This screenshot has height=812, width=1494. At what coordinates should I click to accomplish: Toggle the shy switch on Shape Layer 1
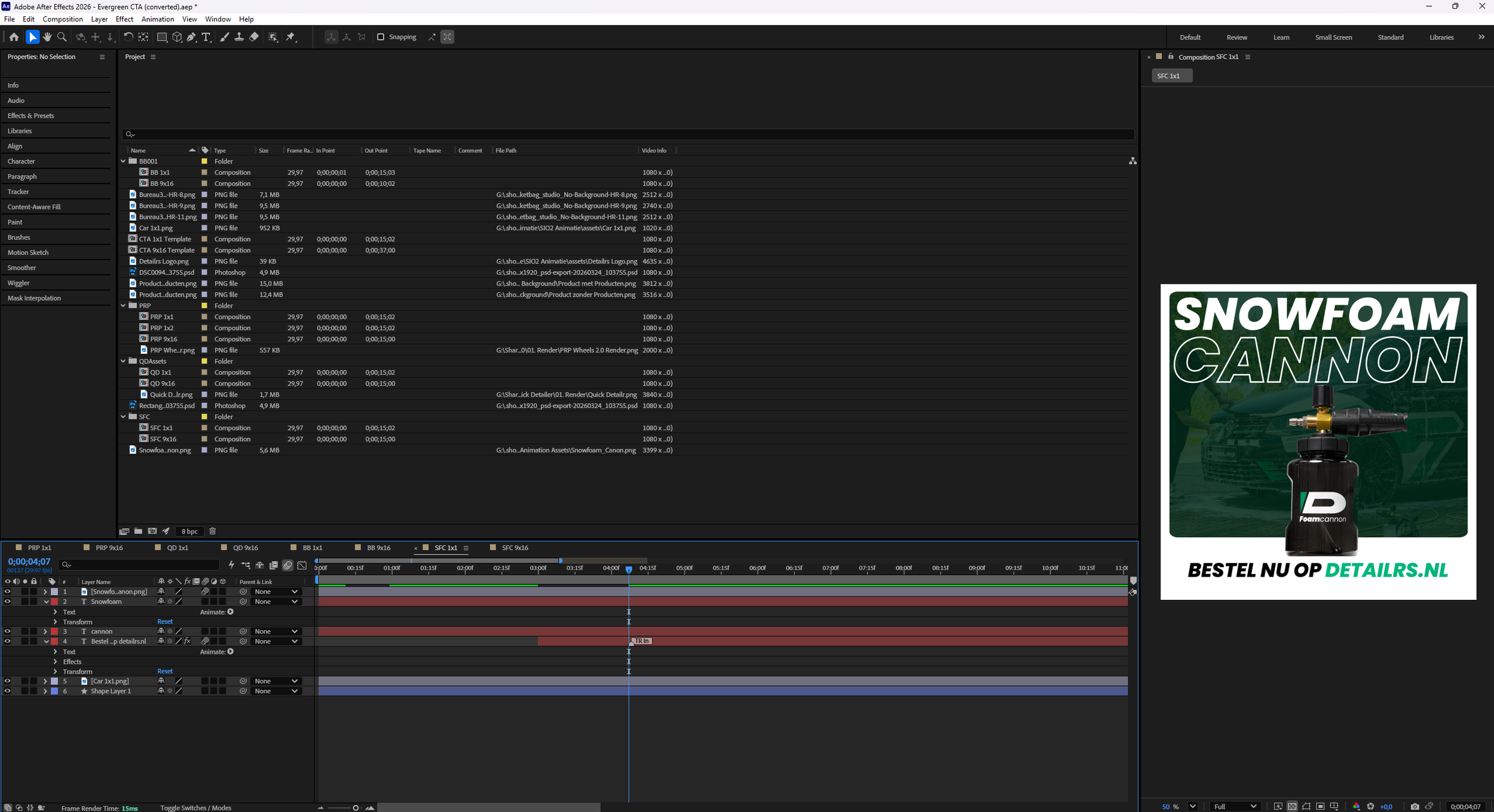click(161, 691)
